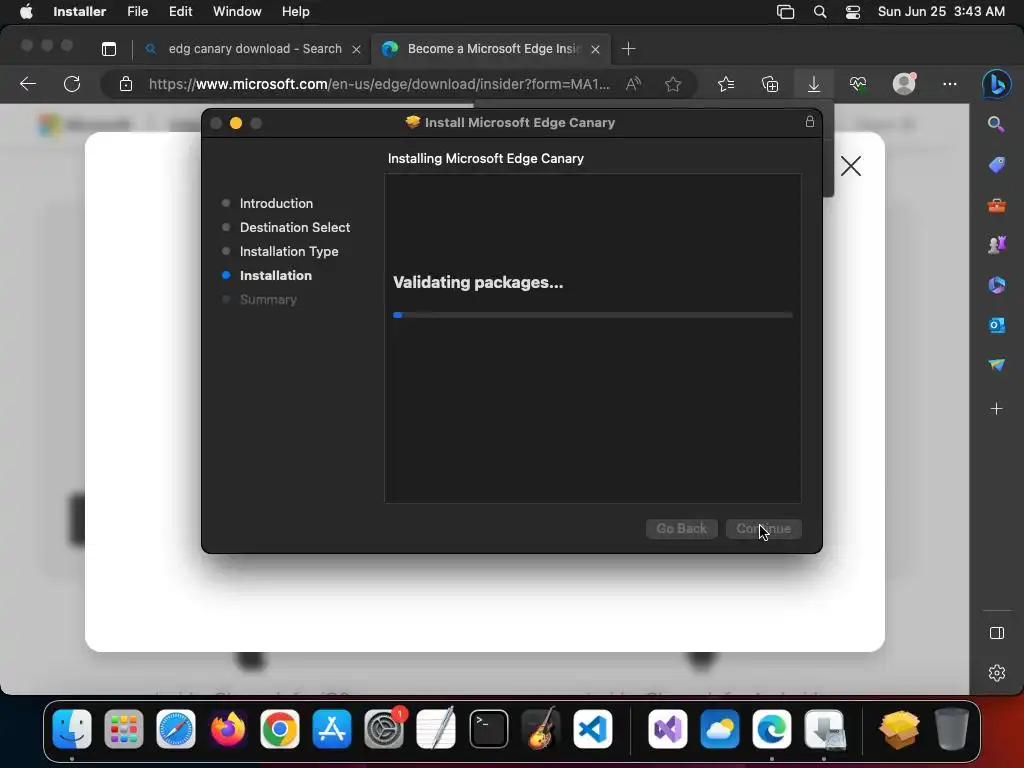1024x768 pixels.
Task: Close the web page dialog X
Action: [851, 166]
